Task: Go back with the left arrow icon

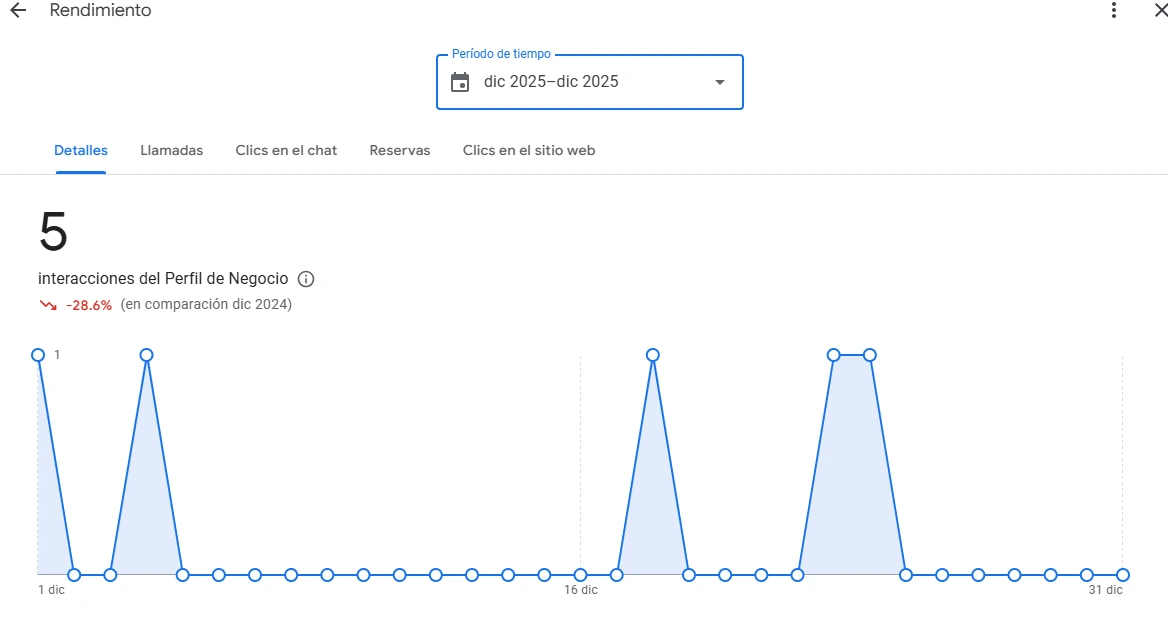Action: [18, 10]
